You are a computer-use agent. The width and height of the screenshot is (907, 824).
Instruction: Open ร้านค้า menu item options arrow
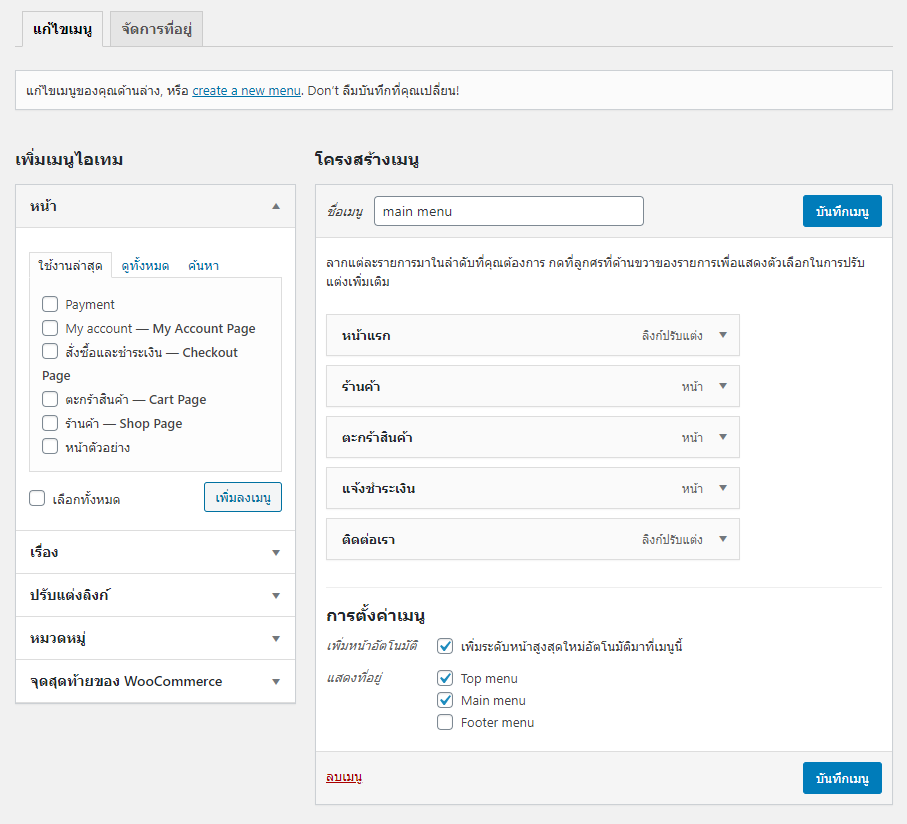pyautogui.click(x=722, y=386)
